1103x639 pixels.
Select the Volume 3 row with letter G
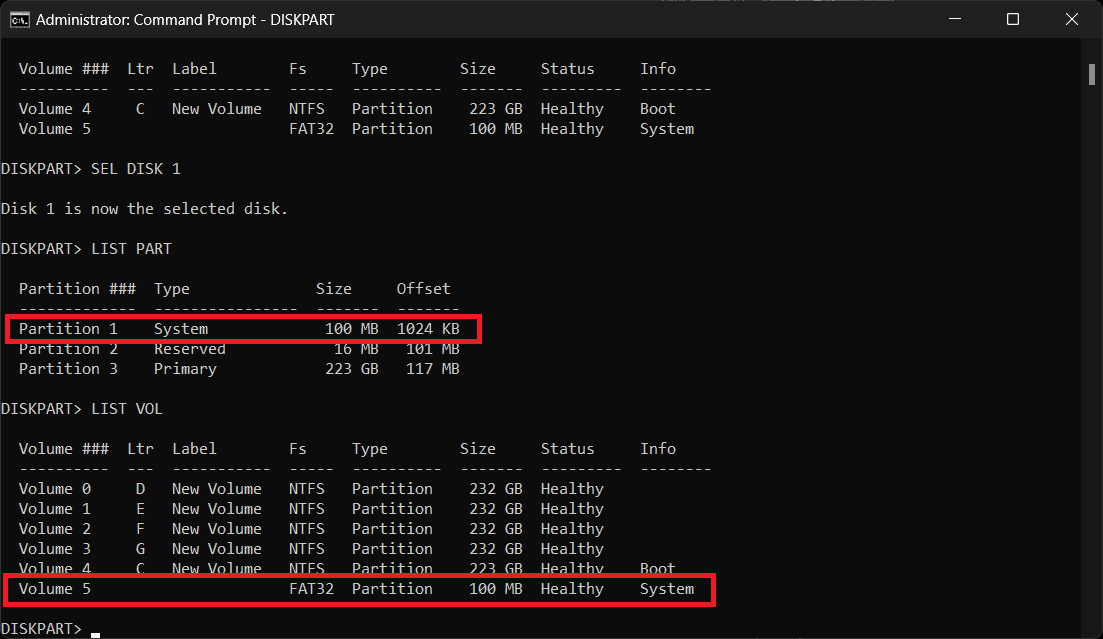coord(310,549)
